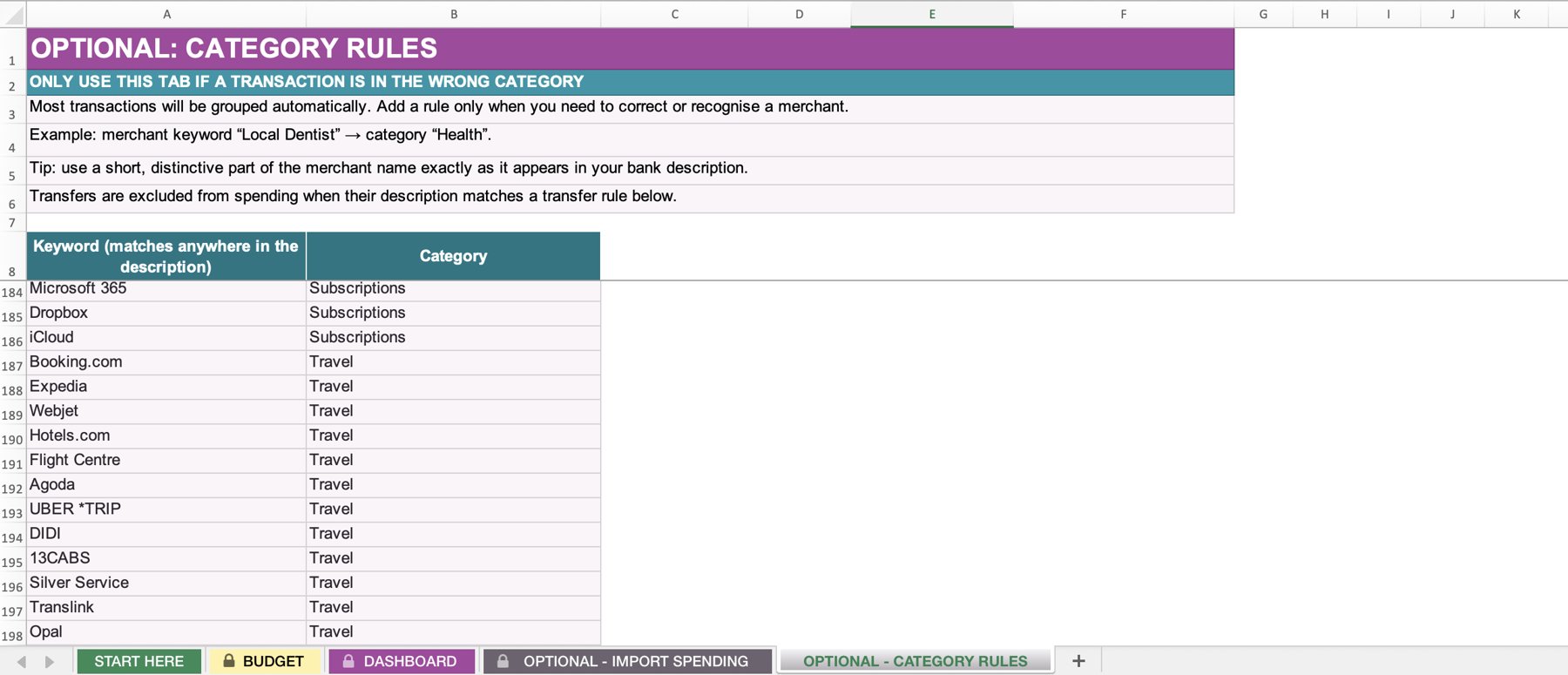Select the iCloud keyword cell
This screenshot has height=675, width=1568.
pyautogui.click(x=166, y=338)
